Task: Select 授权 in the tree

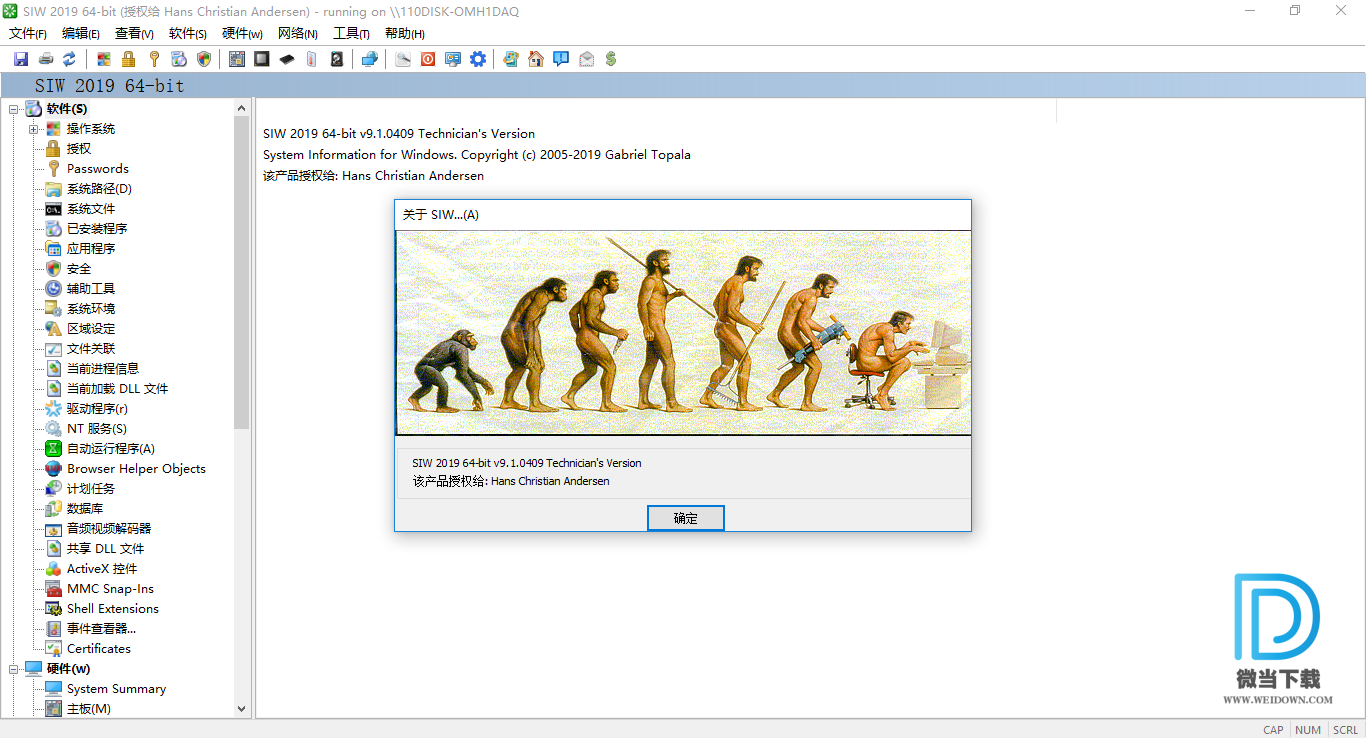Action: [x=79, y=149]
